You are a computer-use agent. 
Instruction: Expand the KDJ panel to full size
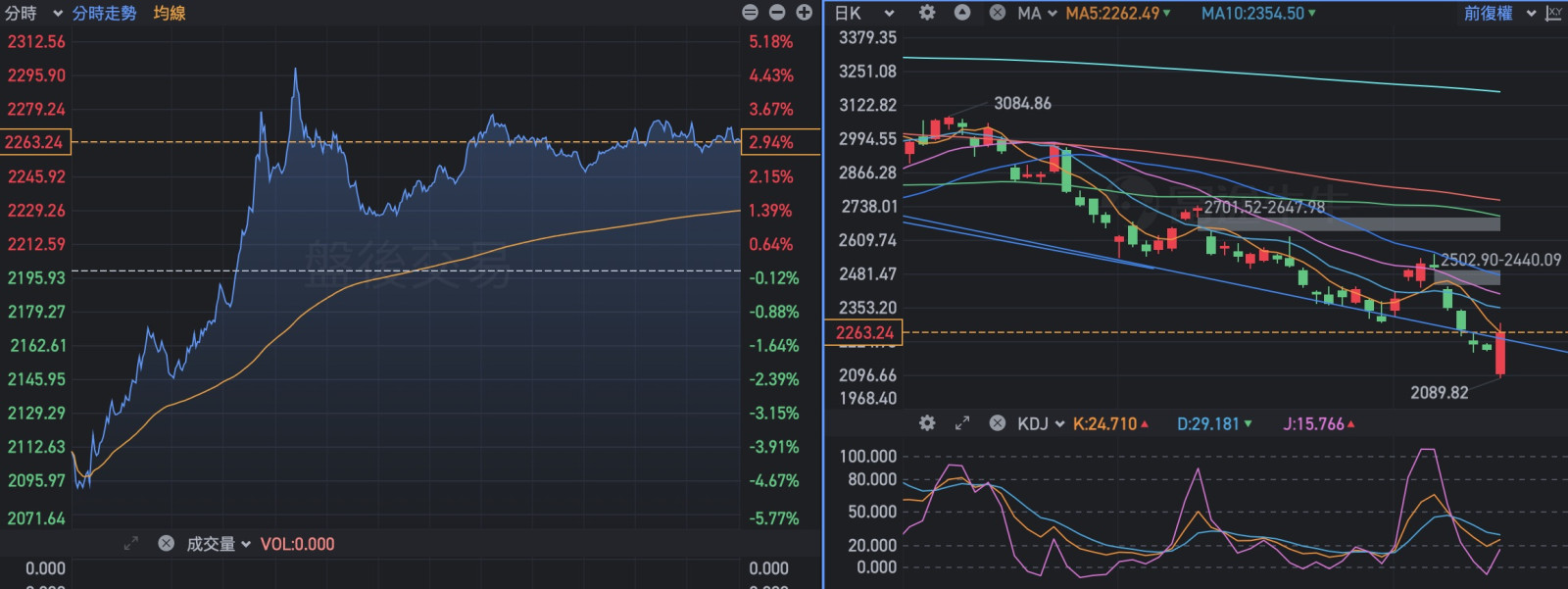pyautogui.click(x=962, y=423)
